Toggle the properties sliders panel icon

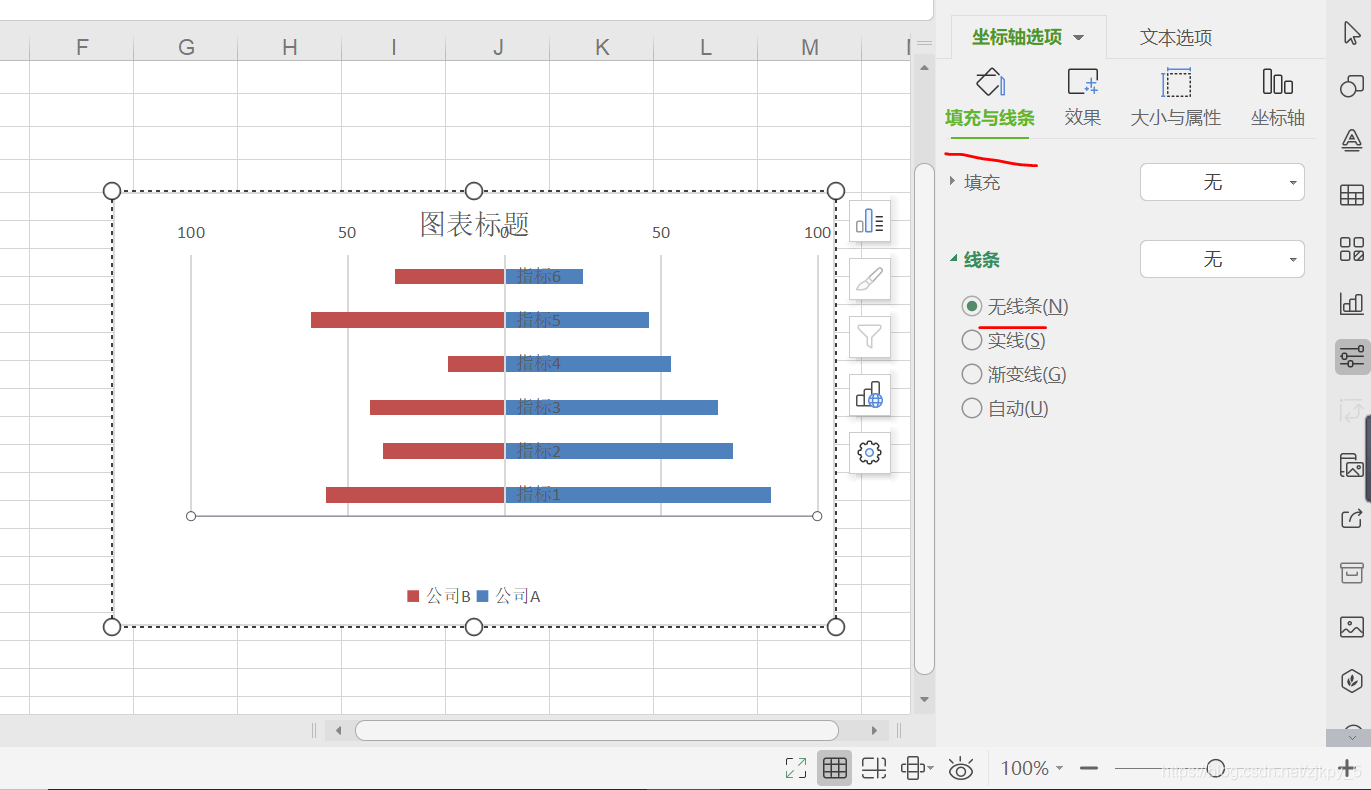point(1352,357)
